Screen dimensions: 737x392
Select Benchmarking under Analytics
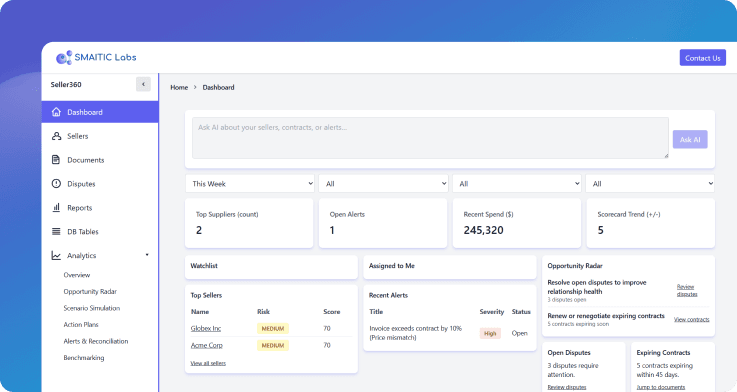click(x=84, y=358)
